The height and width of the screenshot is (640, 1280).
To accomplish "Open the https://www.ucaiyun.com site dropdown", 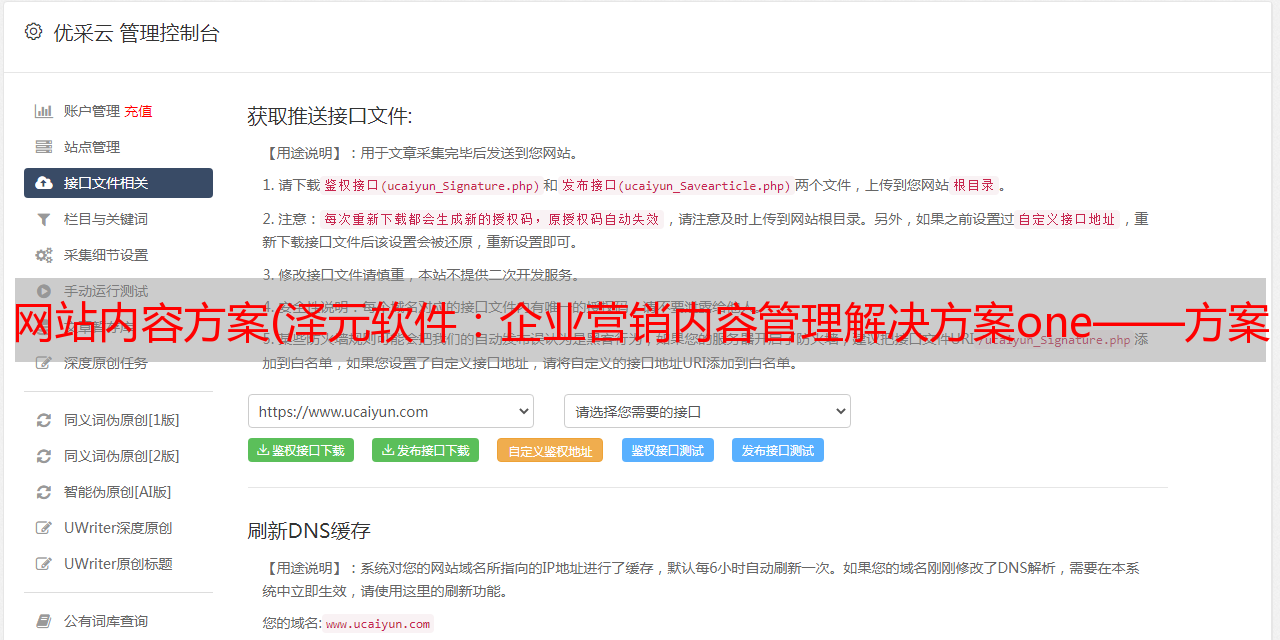I will (391, 411).
